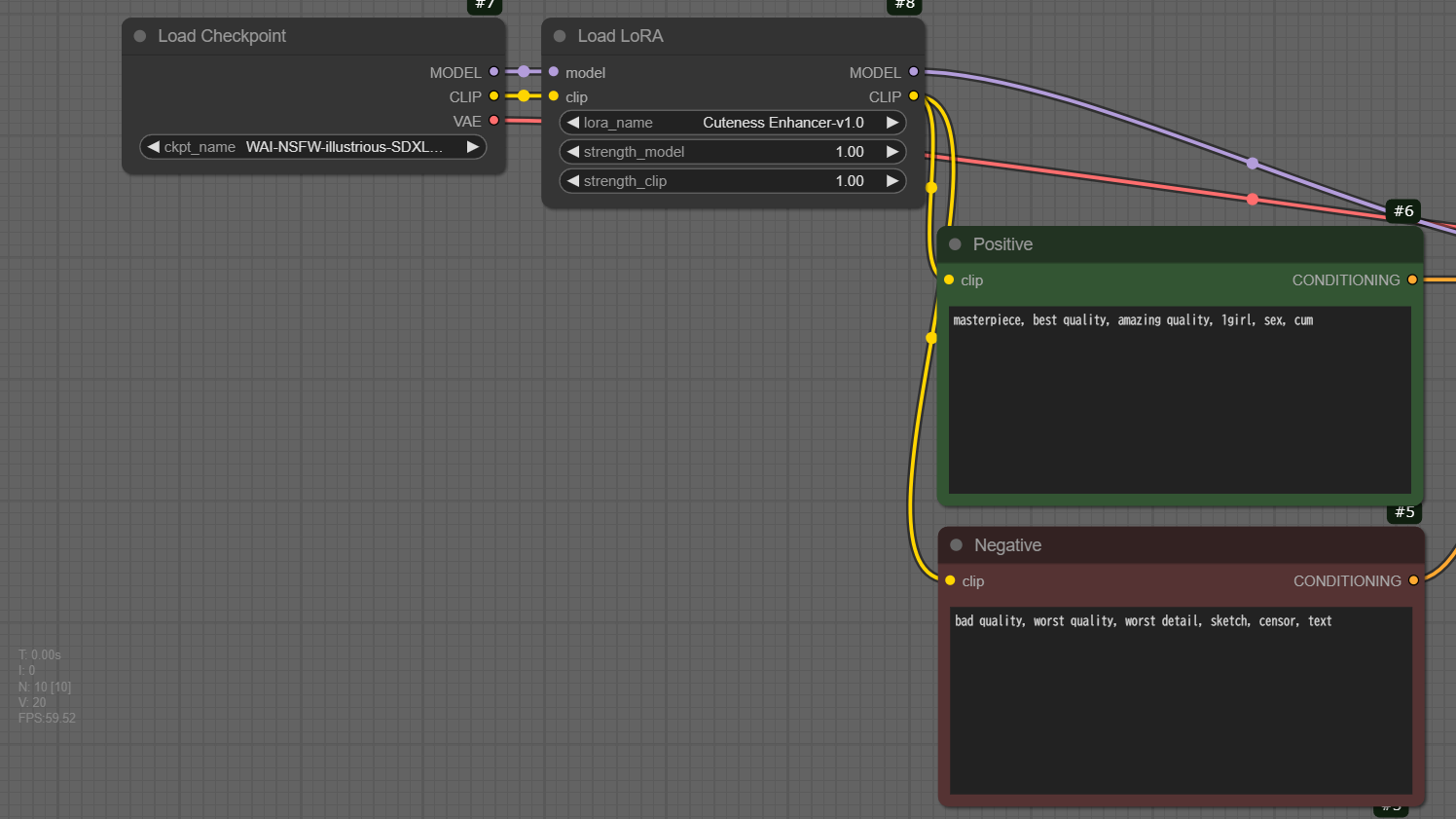Click the clip input port on Load LoRA

(554, 96)
